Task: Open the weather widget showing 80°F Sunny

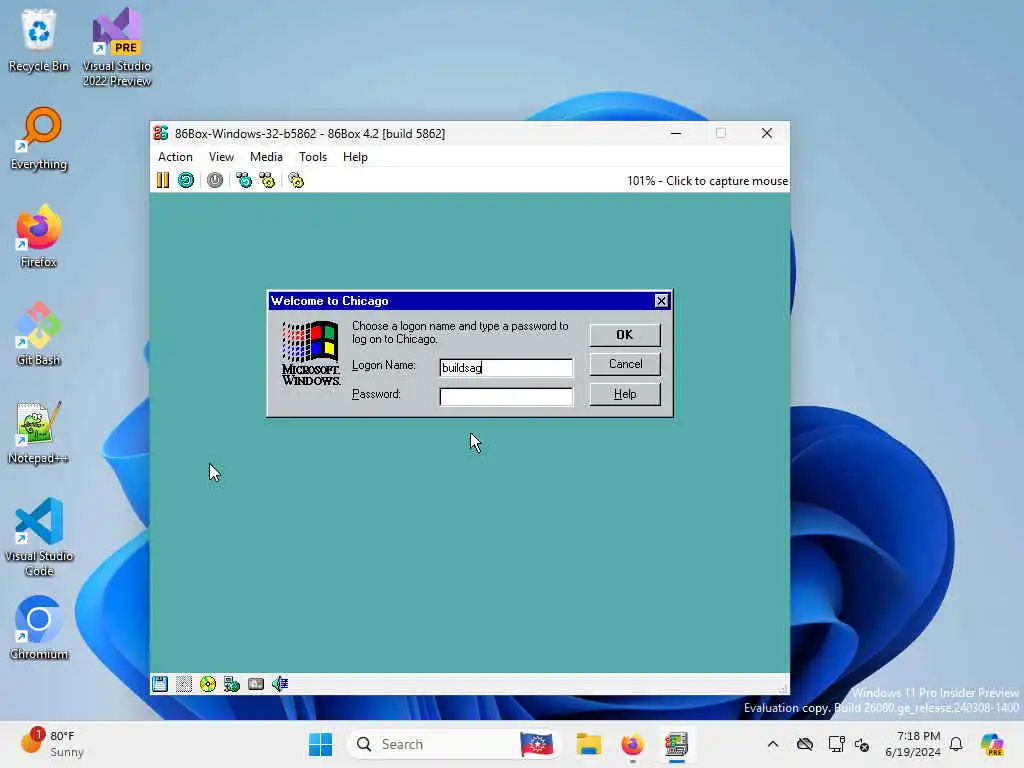Action: click(x=53, y=744)
